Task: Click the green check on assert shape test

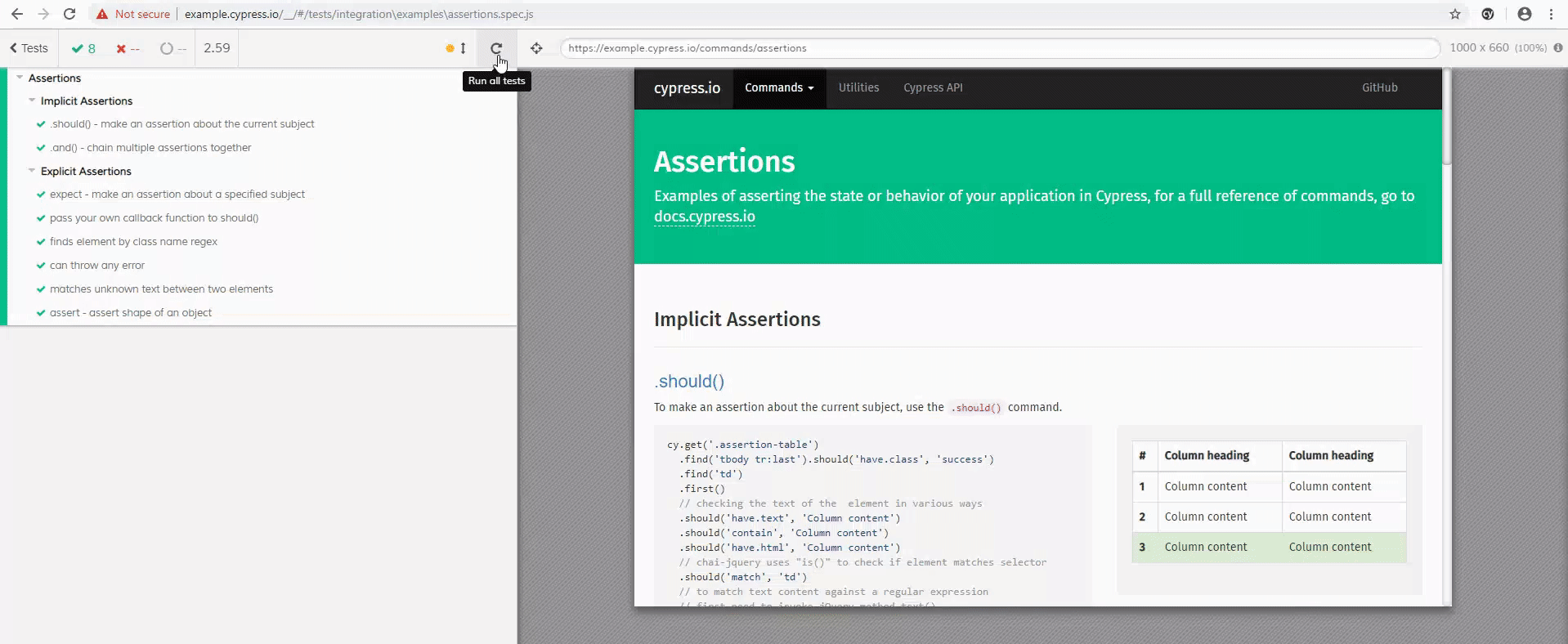Action: (41, 313)
